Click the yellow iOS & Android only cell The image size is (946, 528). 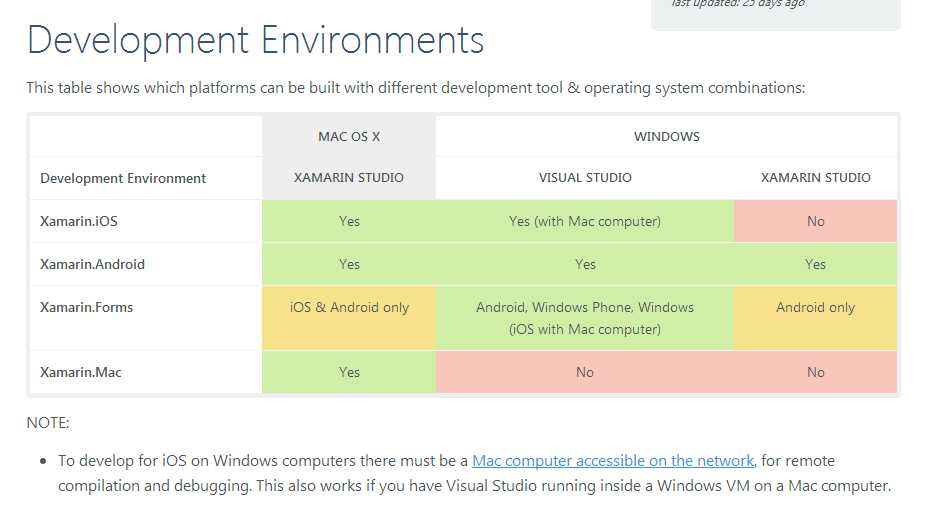coord(349,308)
